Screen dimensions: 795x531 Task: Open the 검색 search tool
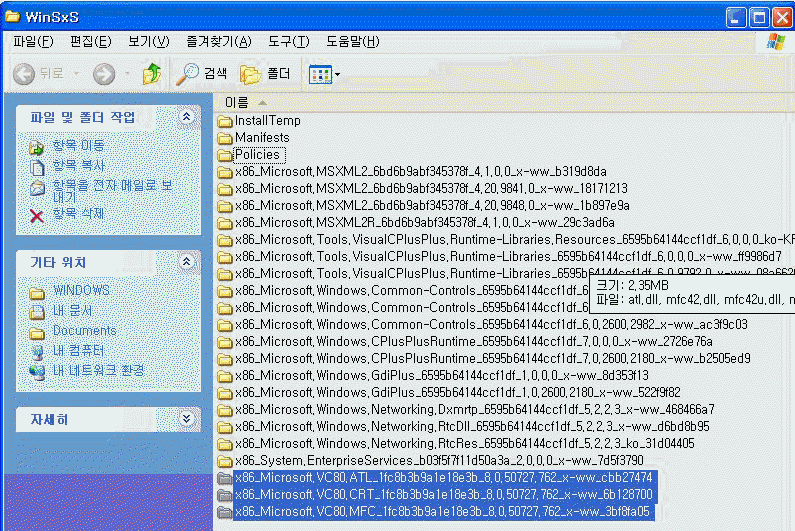(202, 74)
